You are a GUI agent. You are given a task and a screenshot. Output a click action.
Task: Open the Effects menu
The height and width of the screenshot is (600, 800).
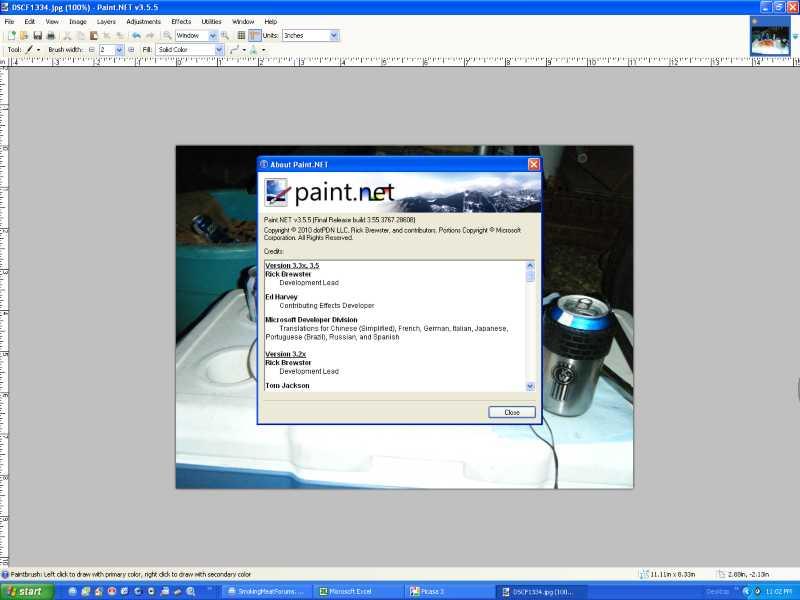[181, 21]
